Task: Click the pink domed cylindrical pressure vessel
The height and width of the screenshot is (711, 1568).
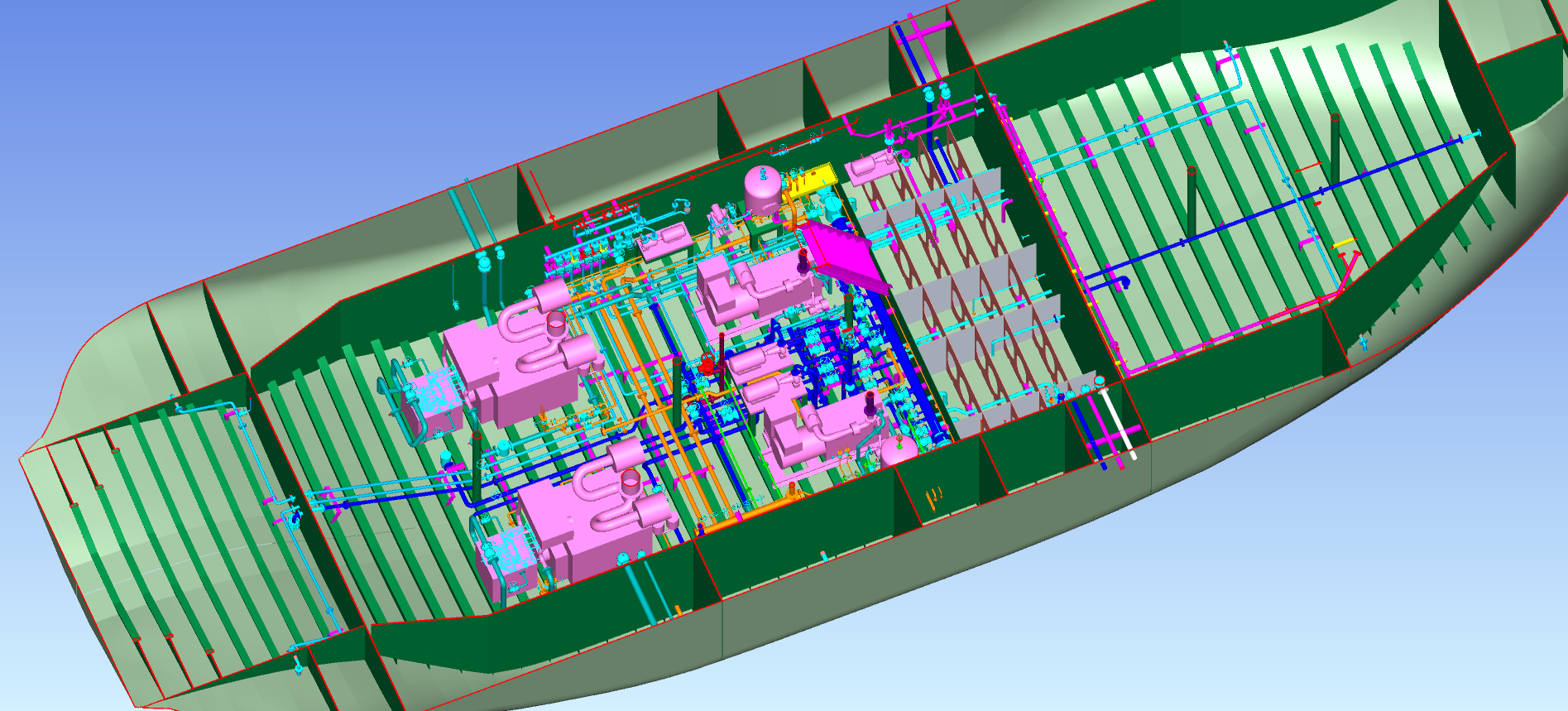Action: 760,190
